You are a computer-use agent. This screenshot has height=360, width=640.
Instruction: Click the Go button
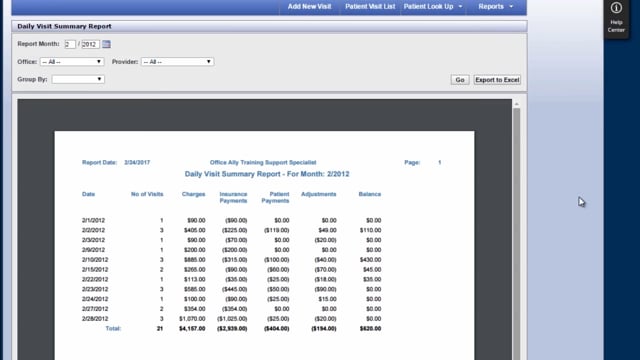pyautogui.click(x=460, y=80)
